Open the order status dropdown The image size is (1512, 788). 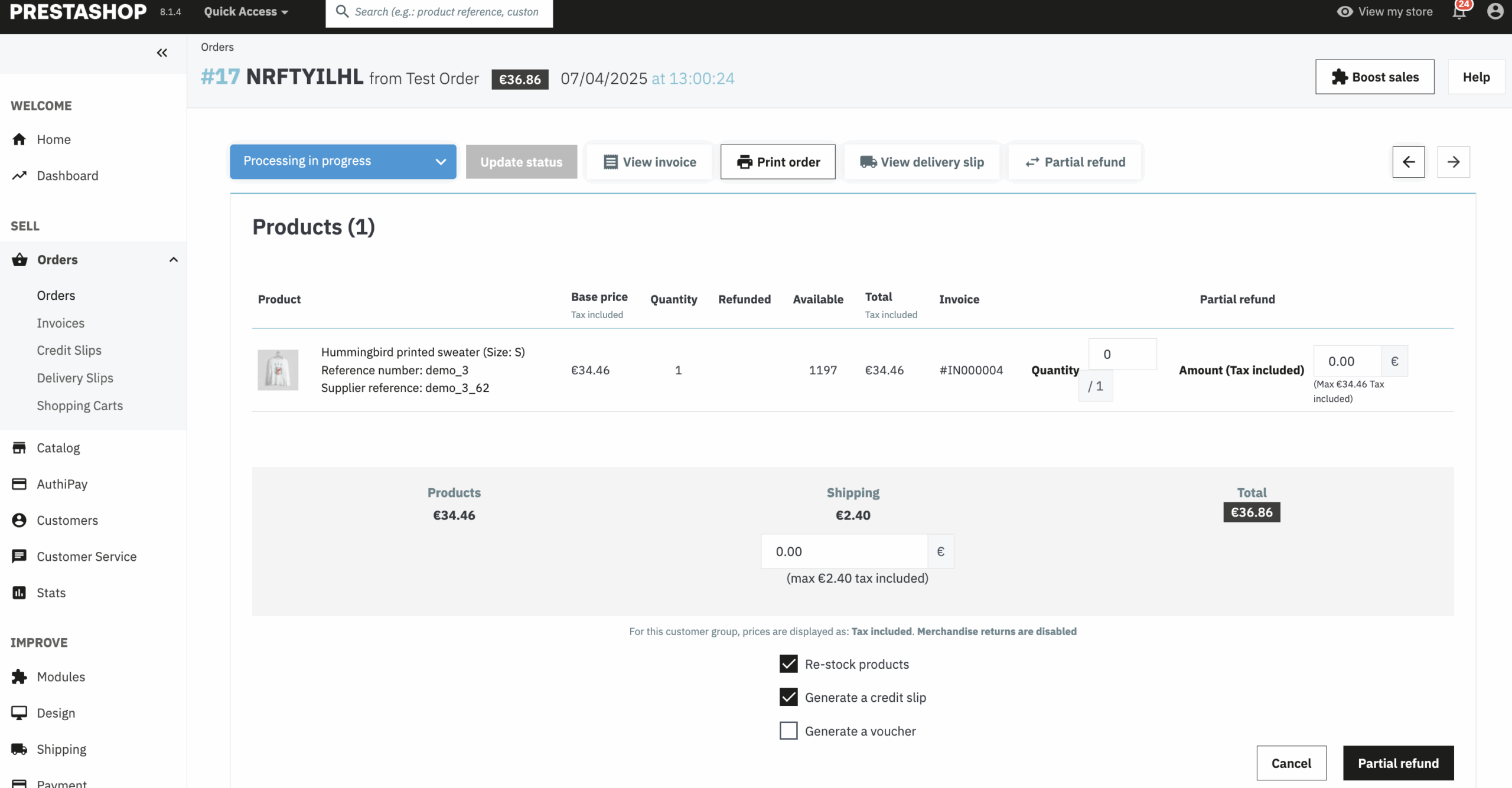(343, 162)
